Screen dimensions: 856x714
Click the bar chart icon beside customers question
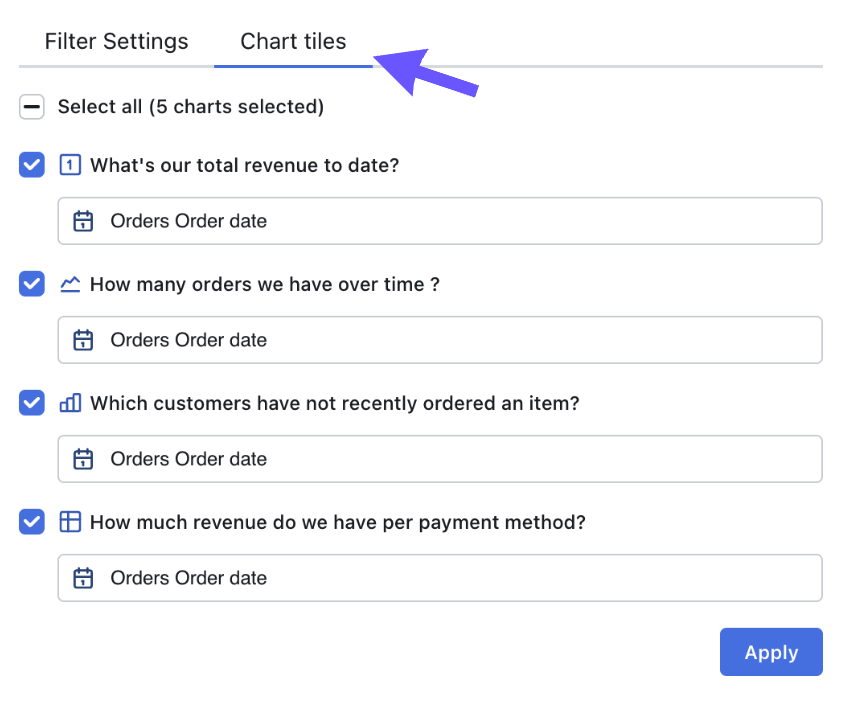[x=70, y=403]
